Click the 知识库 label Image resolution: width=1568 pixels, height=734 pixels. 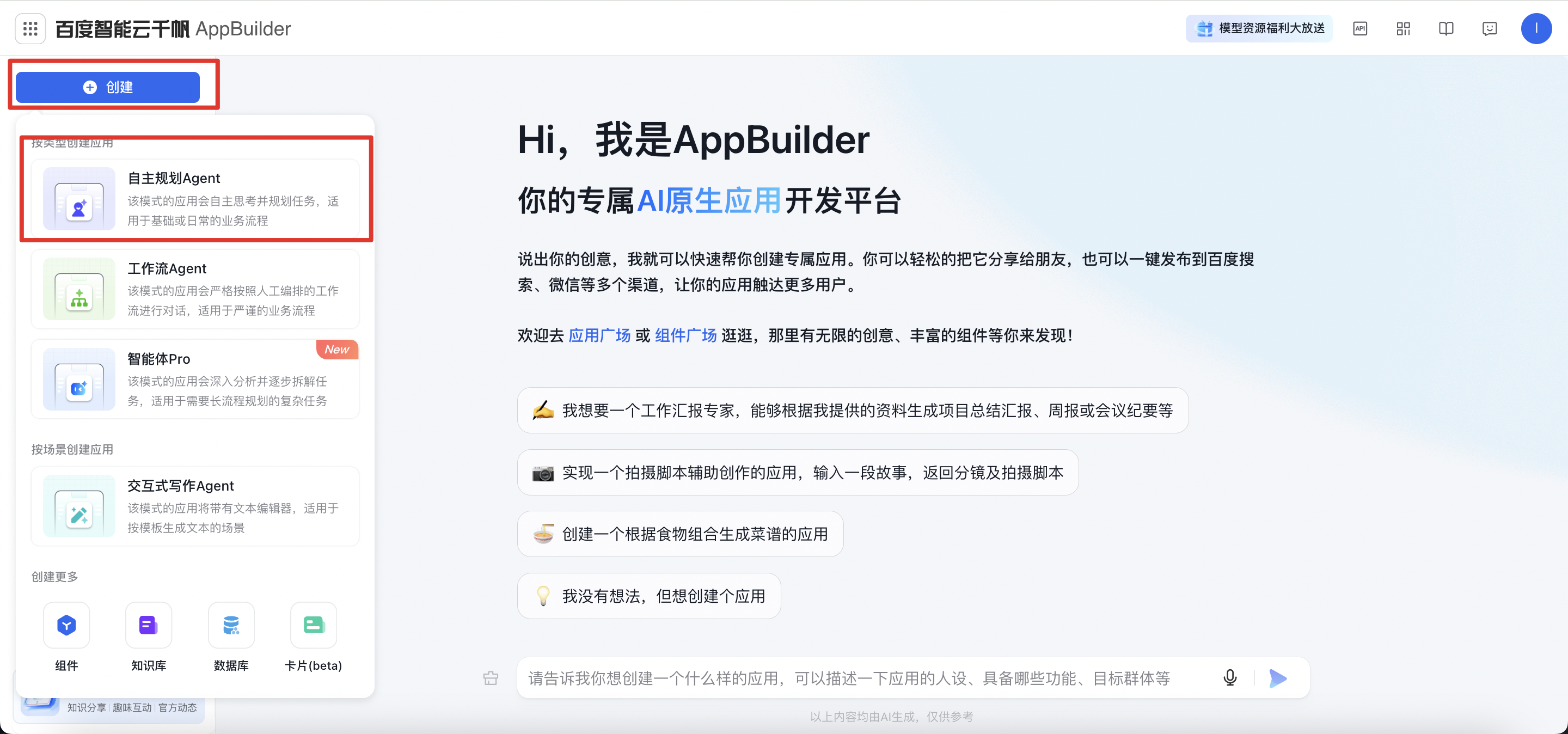149,665
